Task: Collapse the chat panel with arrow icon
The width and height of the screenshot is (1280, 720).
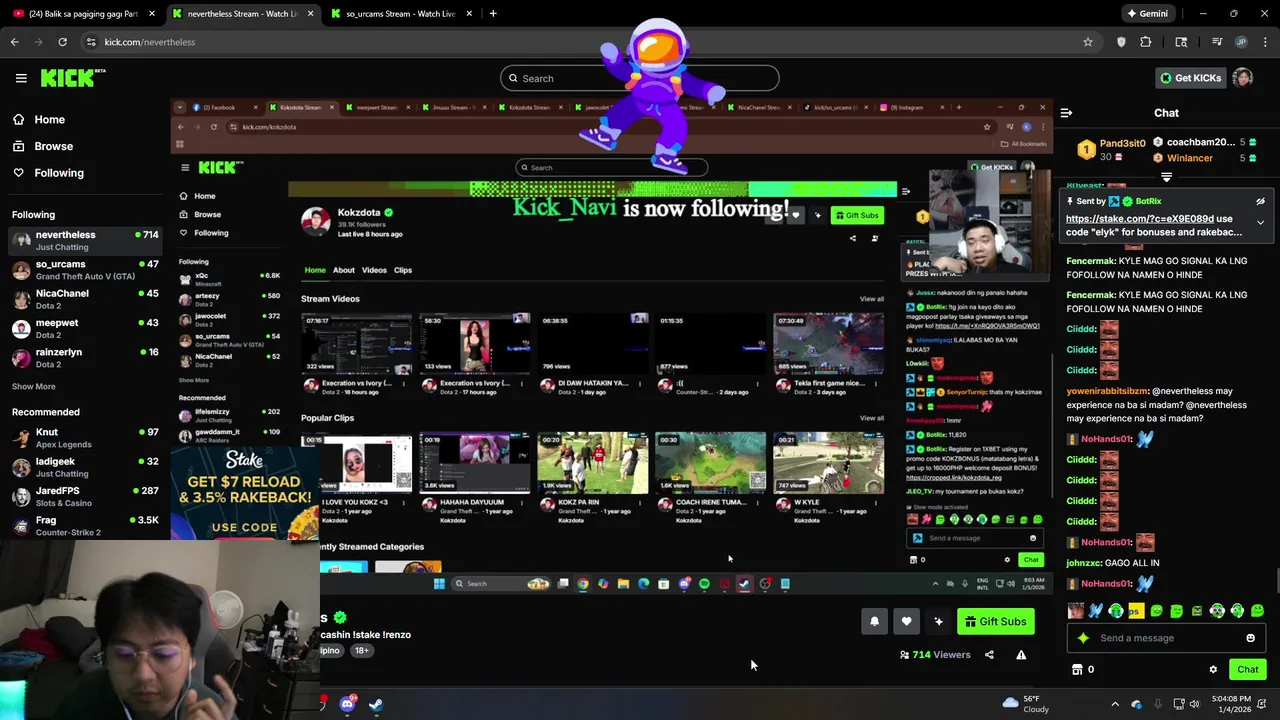Action: coord(1066,113)
